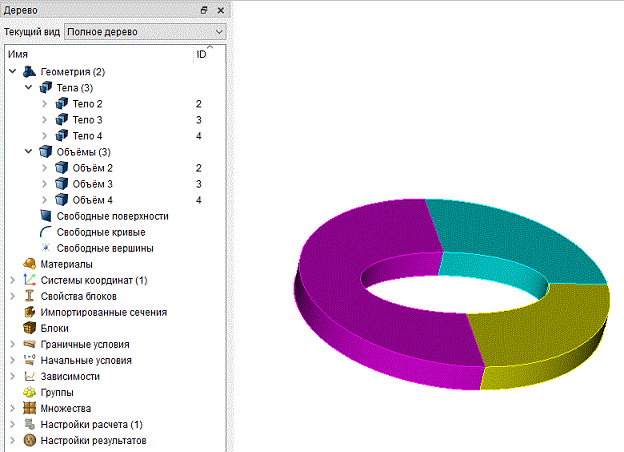Float the Дерево panel with undock icon
The image size is (624, 452).
pos(204,10)
